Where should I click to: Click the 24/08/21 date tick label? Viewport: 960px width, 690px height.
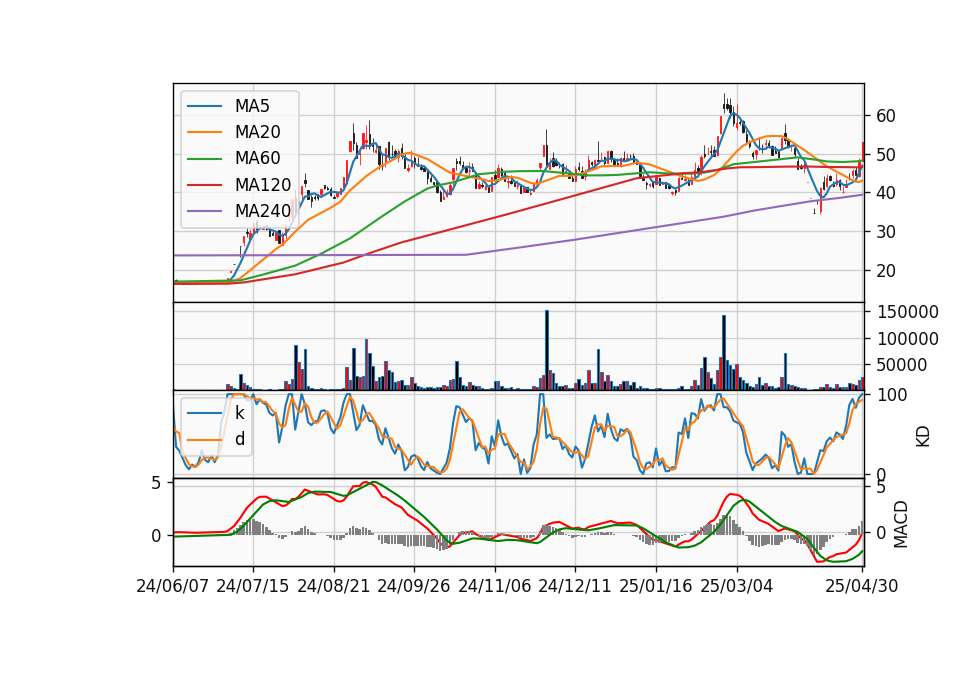coord(334,586)
